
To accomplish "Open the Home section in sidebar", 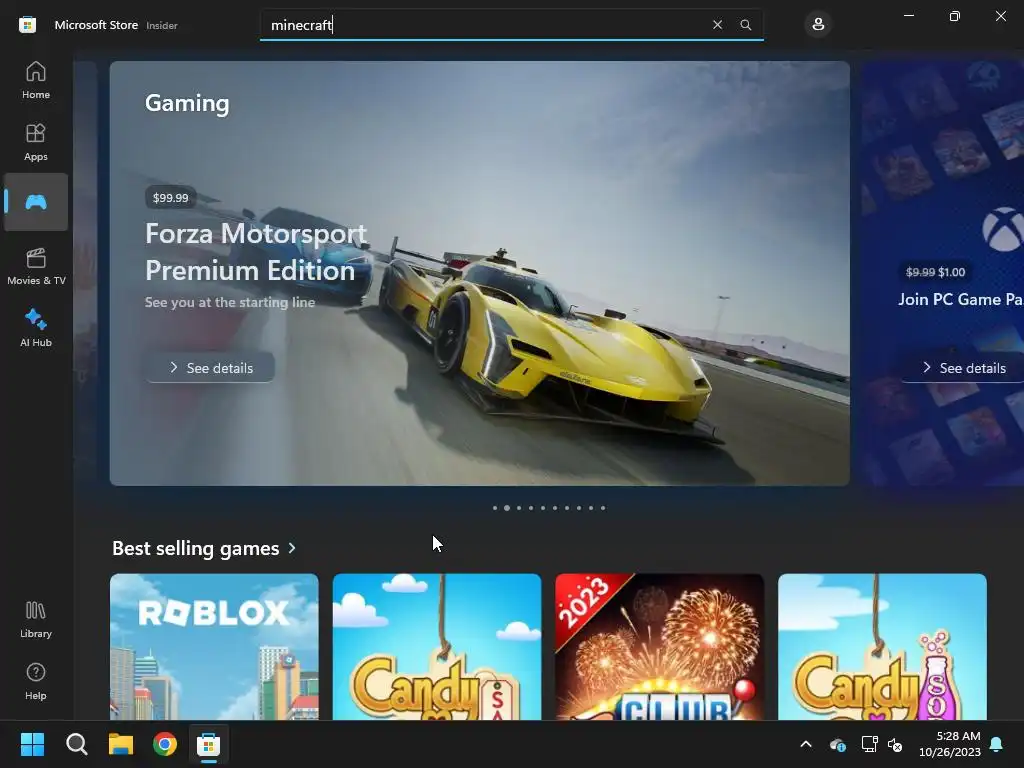I will click(x=36, y=80).
